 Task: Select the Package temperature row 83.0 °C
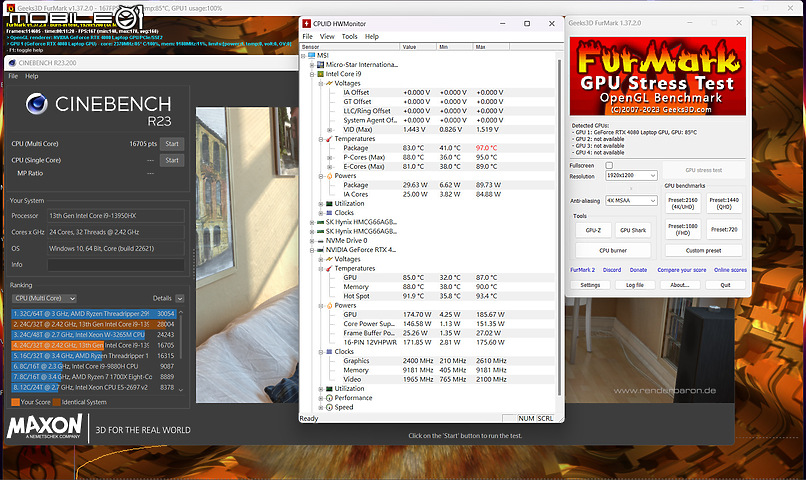pyautogui.click(x=427, y=148)
